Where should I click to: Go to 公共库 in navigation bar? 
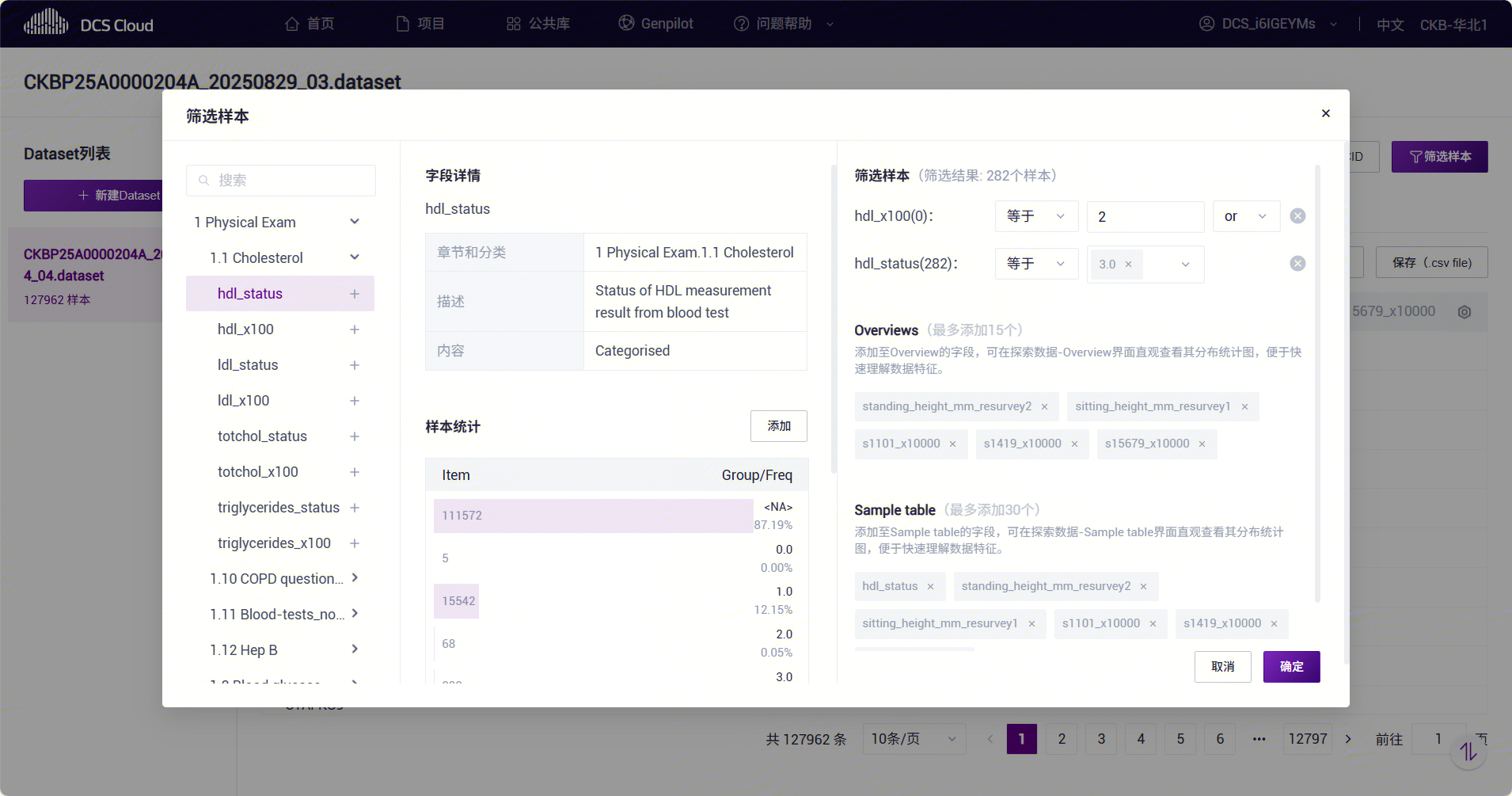(538, 24)
